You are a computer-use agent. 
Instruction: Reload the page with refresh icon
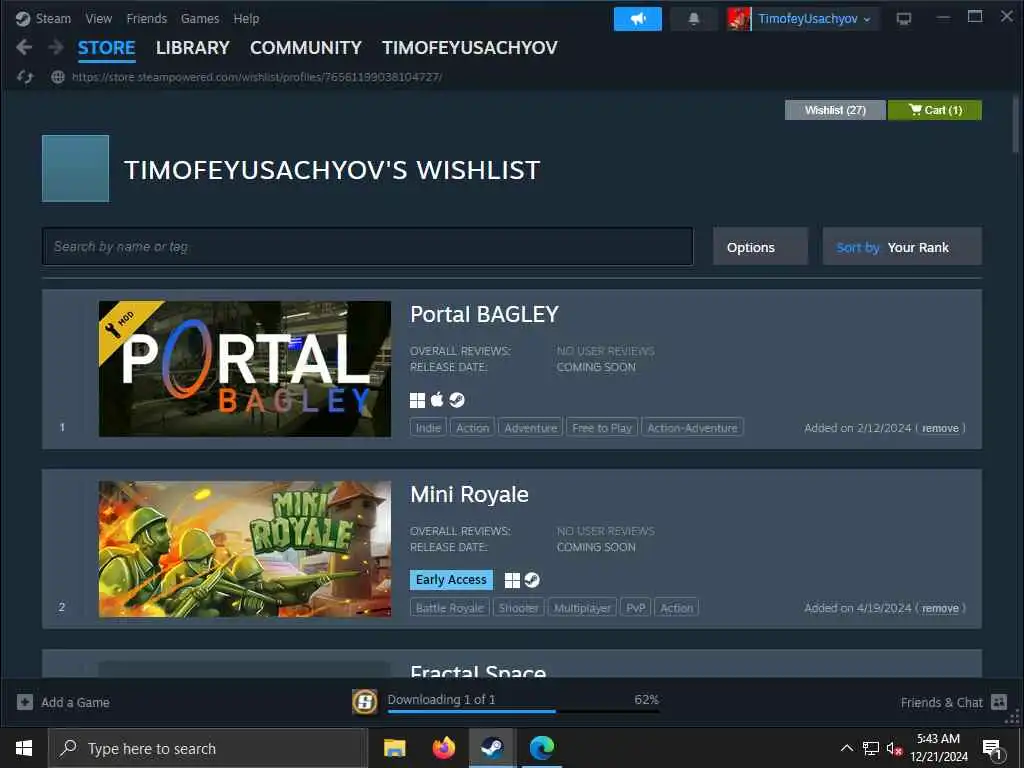coord(25,77)
